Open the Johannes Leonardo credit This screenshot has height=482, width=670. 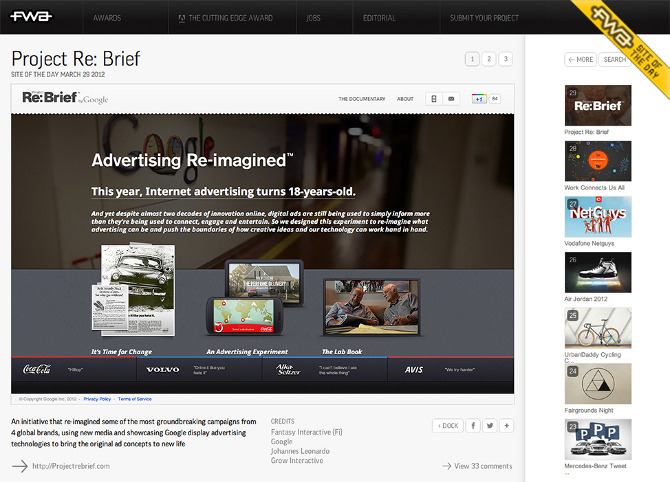[x=300, y=451]
